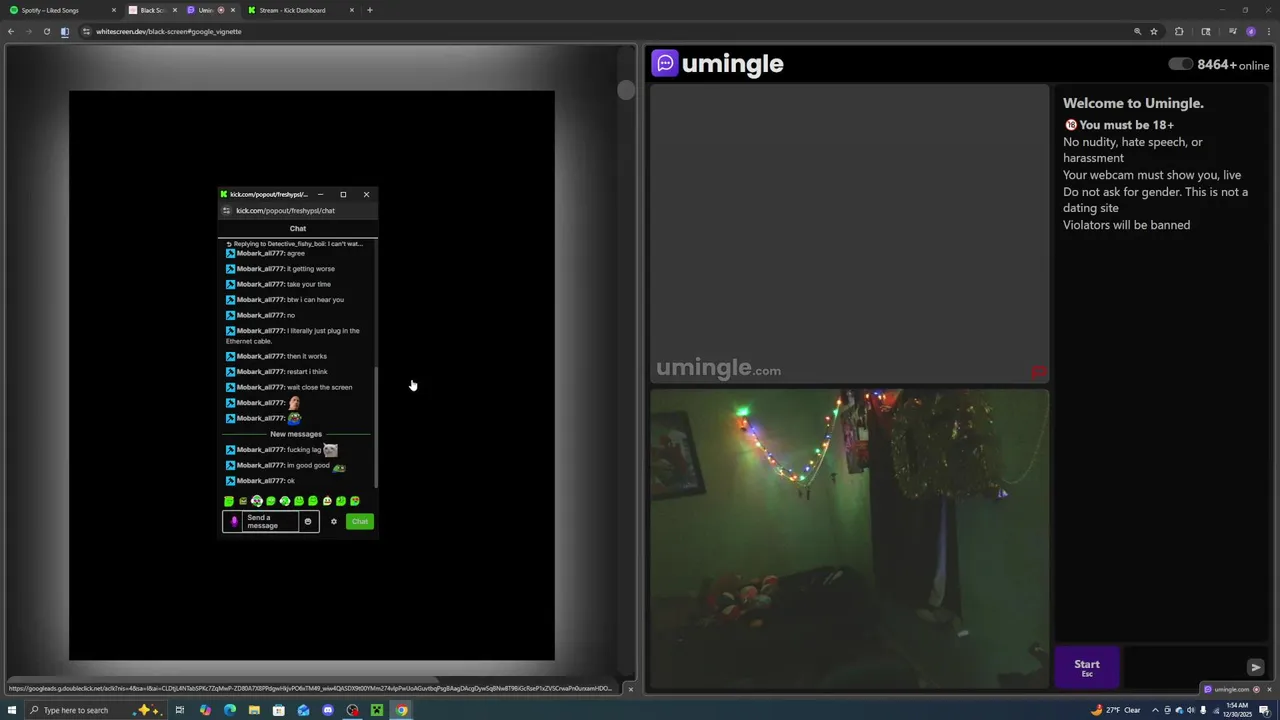Image resolution: width=1280 pixels, height=720 pixels.
Task: Open the zoom magnifier in address bar
Action: tap(1137, 31)
